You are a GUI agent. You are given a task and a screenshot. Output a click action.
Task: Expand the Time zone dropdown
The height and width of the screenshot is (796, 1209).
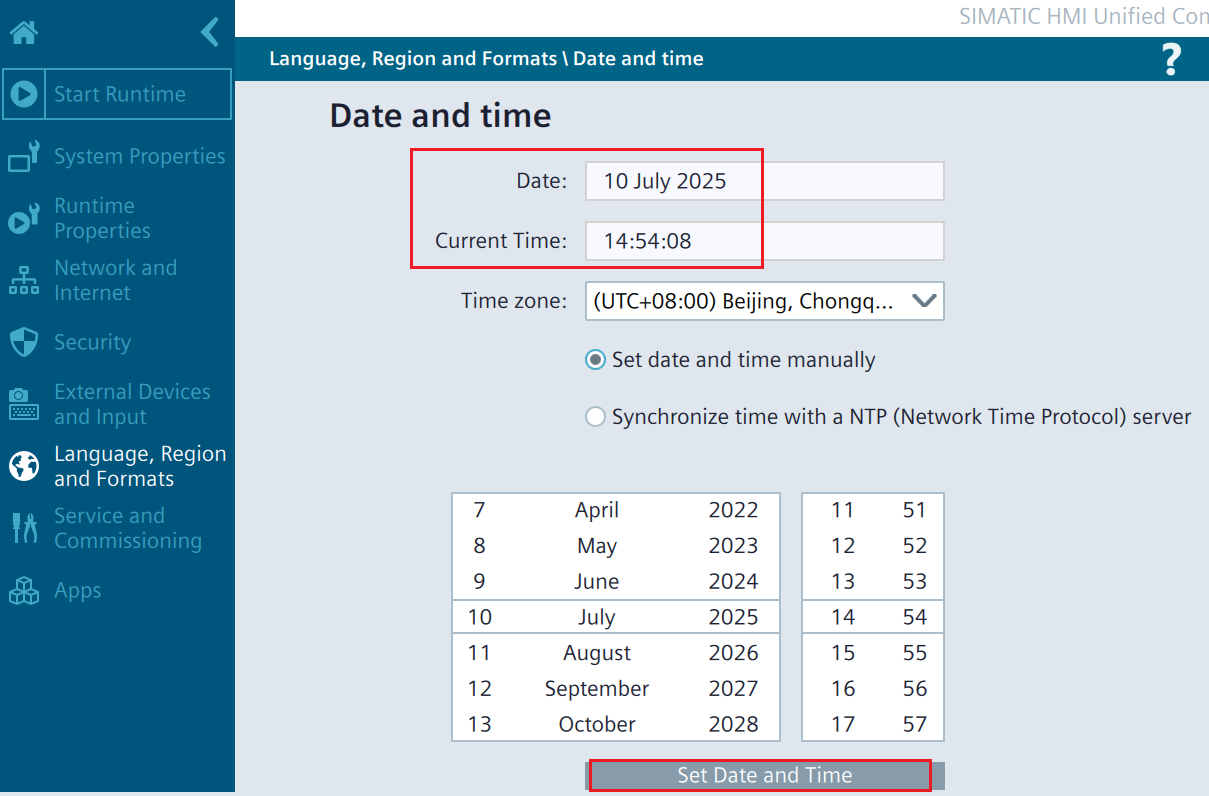tap(925, 301)
